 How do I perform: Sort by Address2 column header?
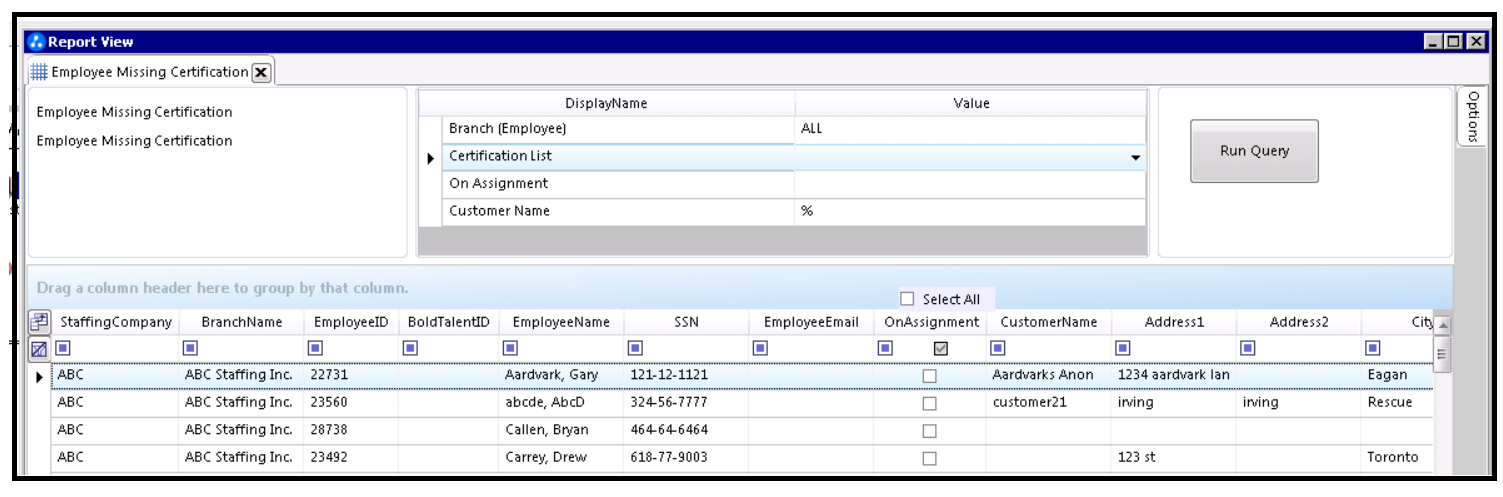pyautogui.click(x=1299, y=322)
